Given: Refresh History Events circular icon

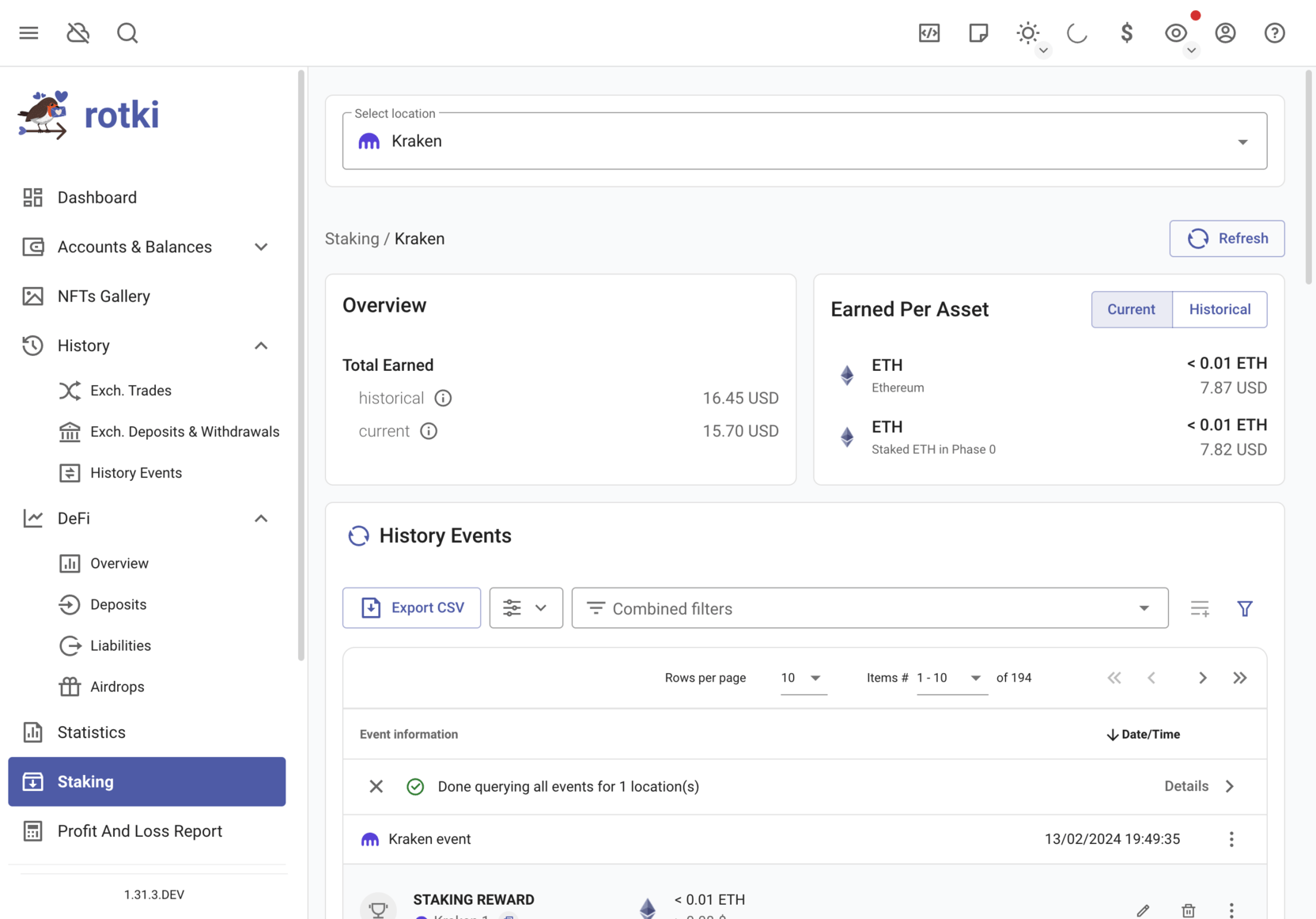Looking at the screenshot, I should (358, 535).
